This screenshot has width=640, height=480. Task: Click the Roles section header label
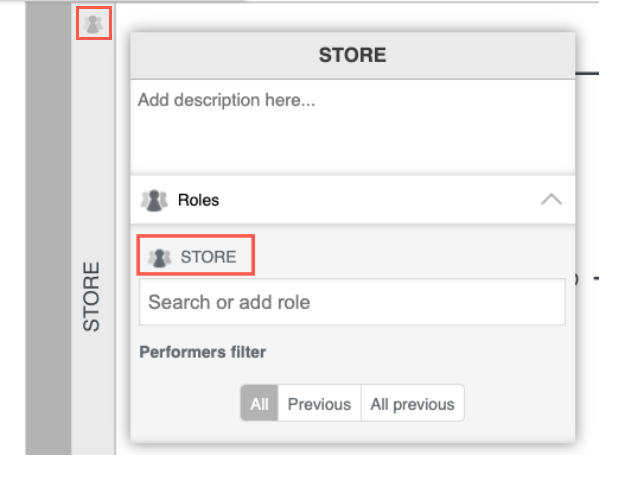[x=198, y=200]
